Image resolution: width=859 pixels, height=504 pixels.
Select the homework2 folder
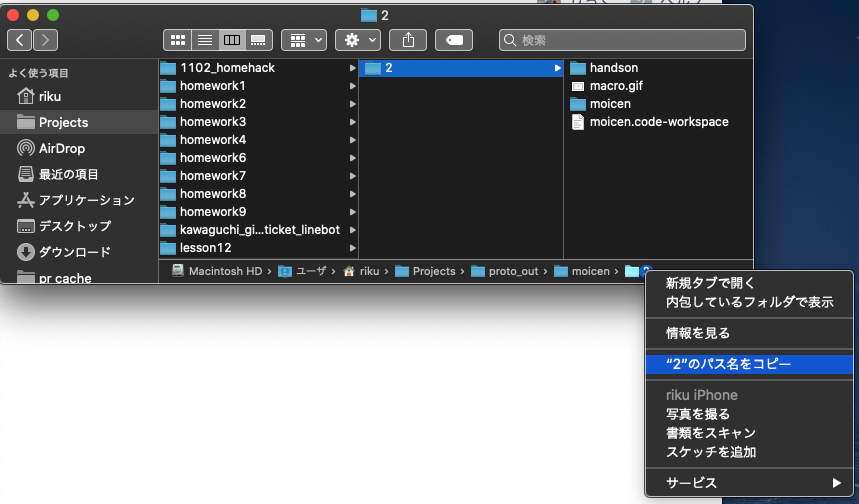258,104
